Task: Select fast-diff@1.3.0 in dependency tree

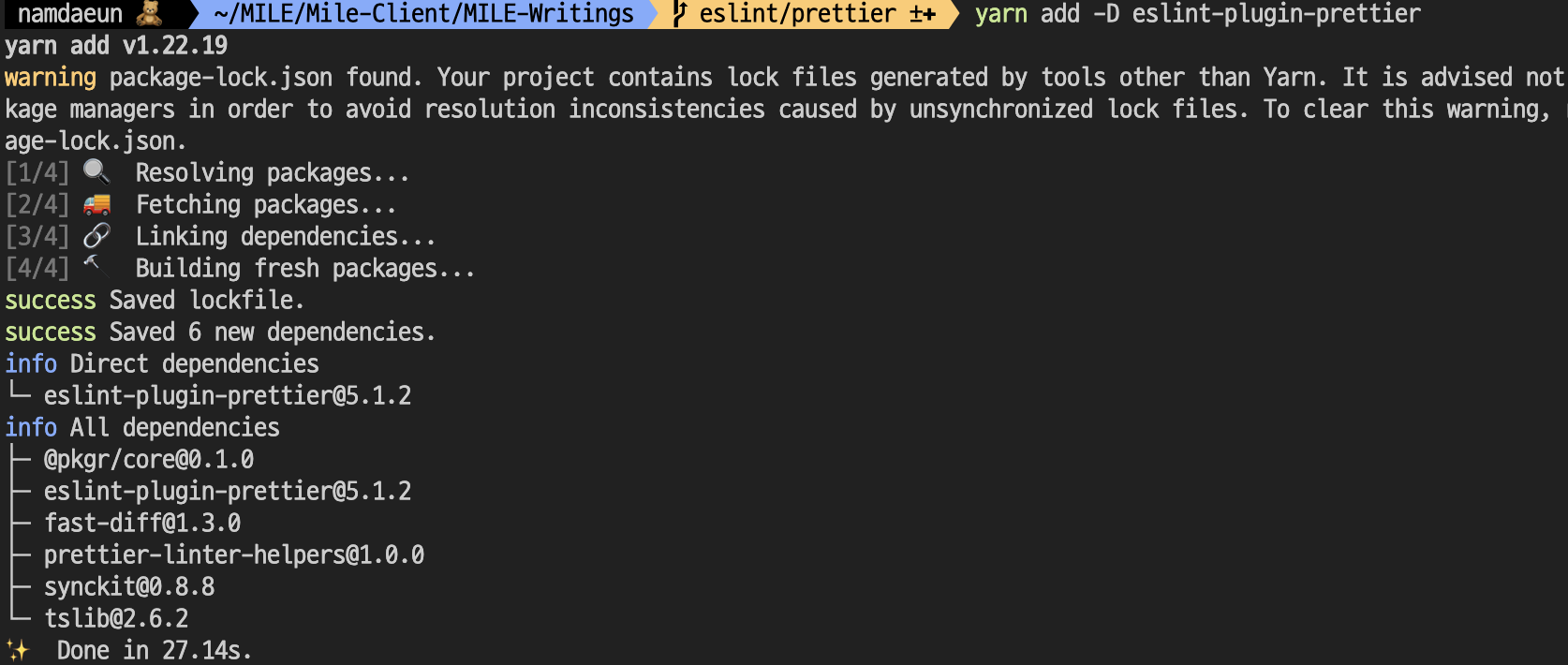Action: [142, 523]
